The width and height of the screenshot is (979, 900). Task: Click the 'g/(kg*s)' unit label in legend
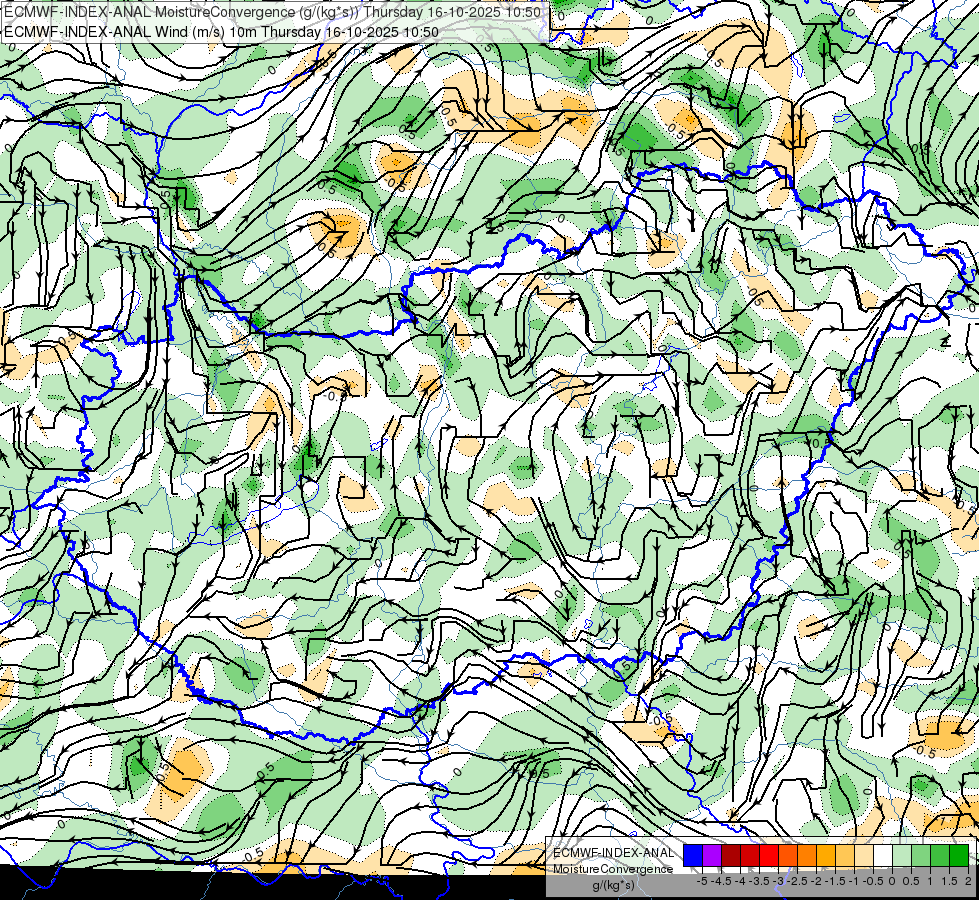tap(613, 885)
